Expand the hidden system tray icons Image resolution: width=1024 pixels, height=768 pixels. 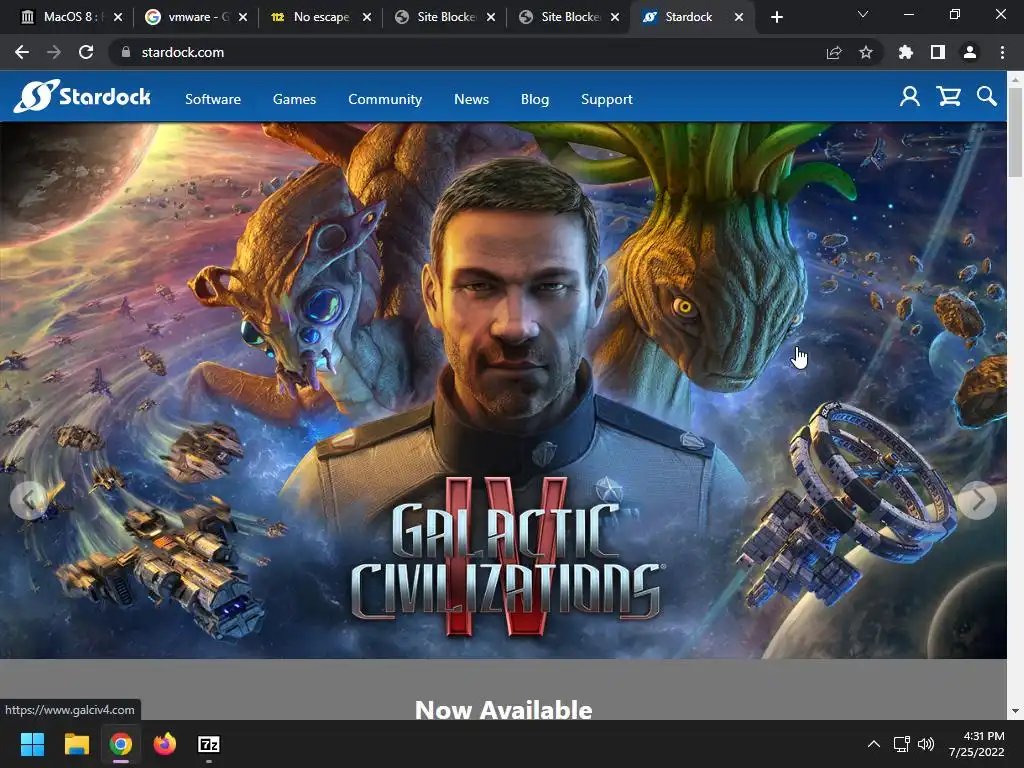click(x=873, y=744)
